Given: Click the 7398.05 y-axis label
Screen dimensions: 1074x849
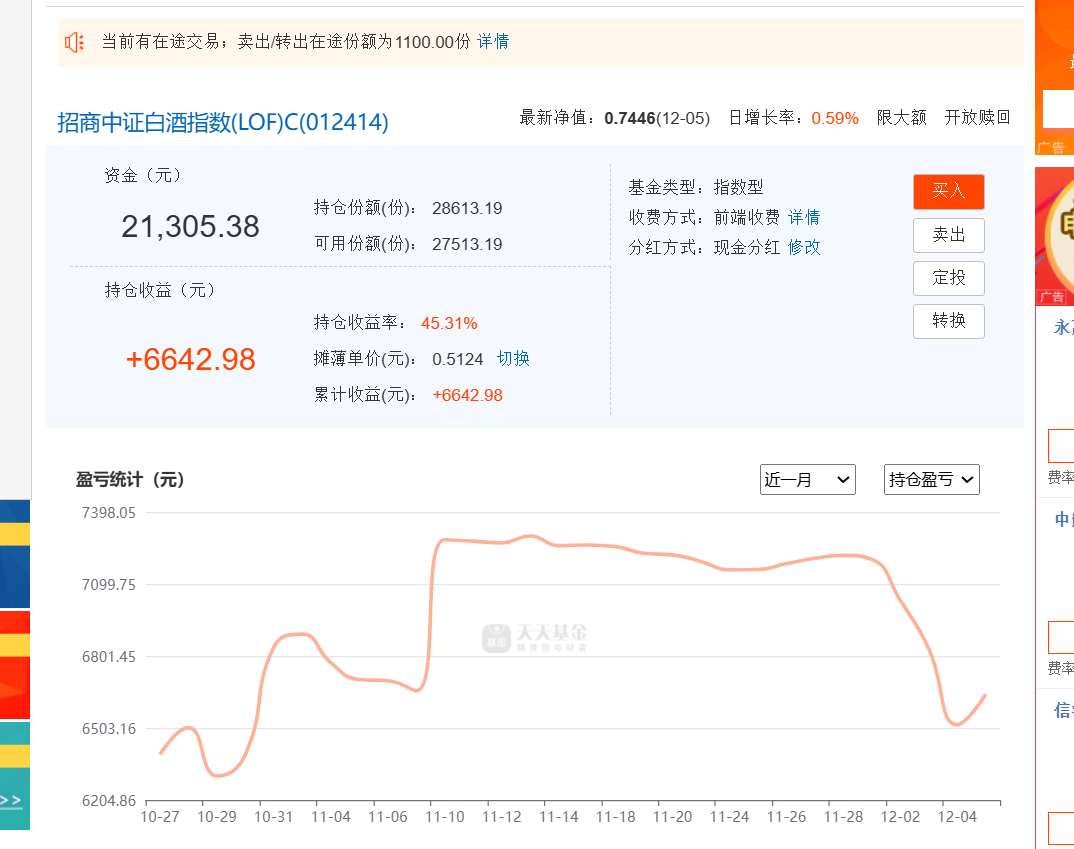Looking at the screenshot, I should (109, 513).
